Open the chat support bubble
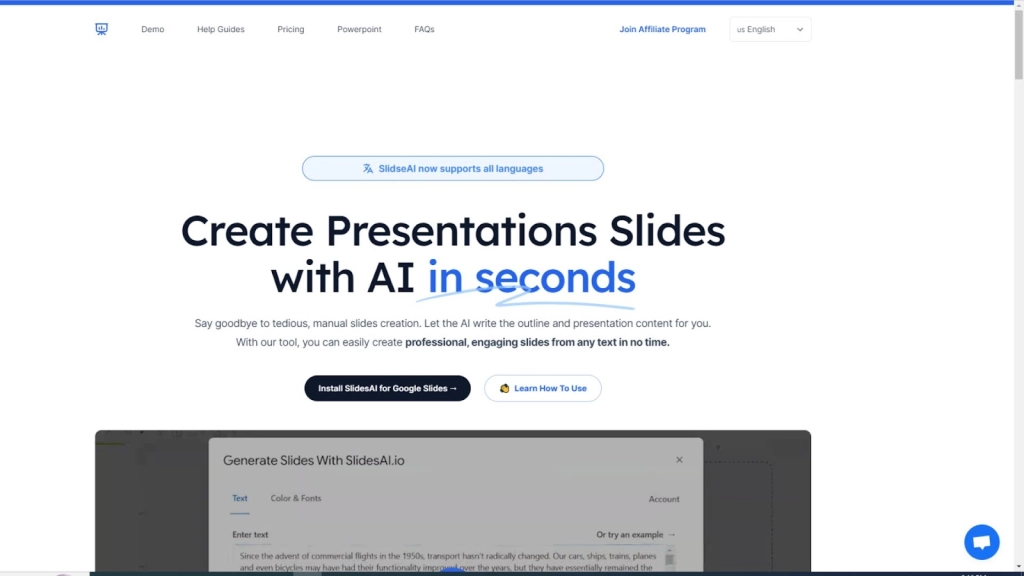The width and height of the screenshot is (1024, 576). click(981, 541)
